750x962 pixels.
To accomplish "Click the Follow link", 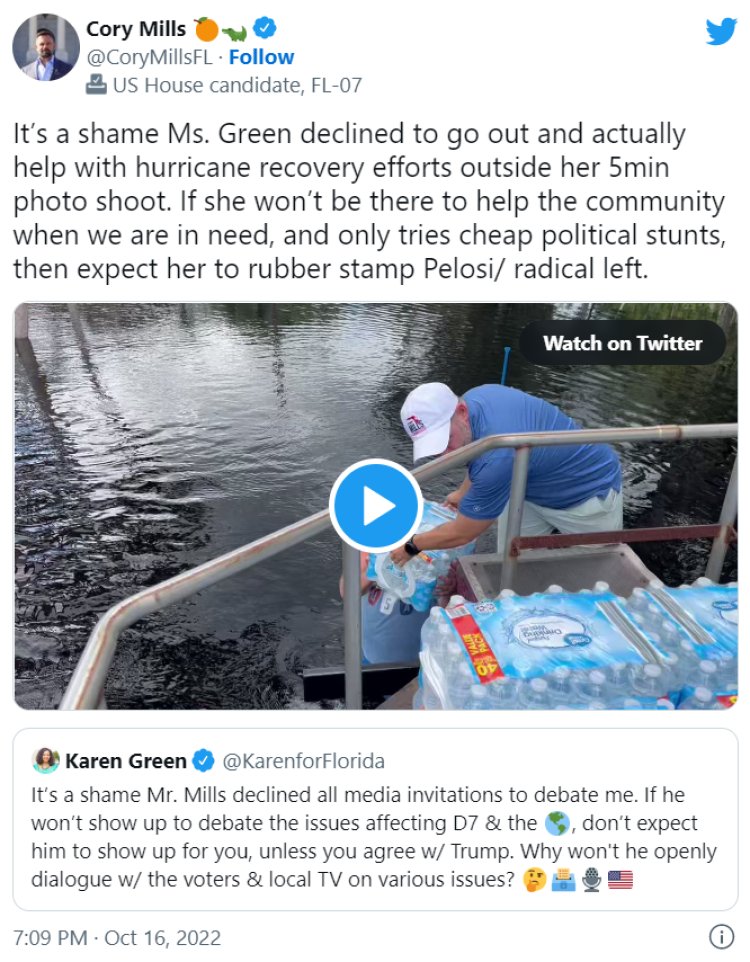I will pos(261,57).
